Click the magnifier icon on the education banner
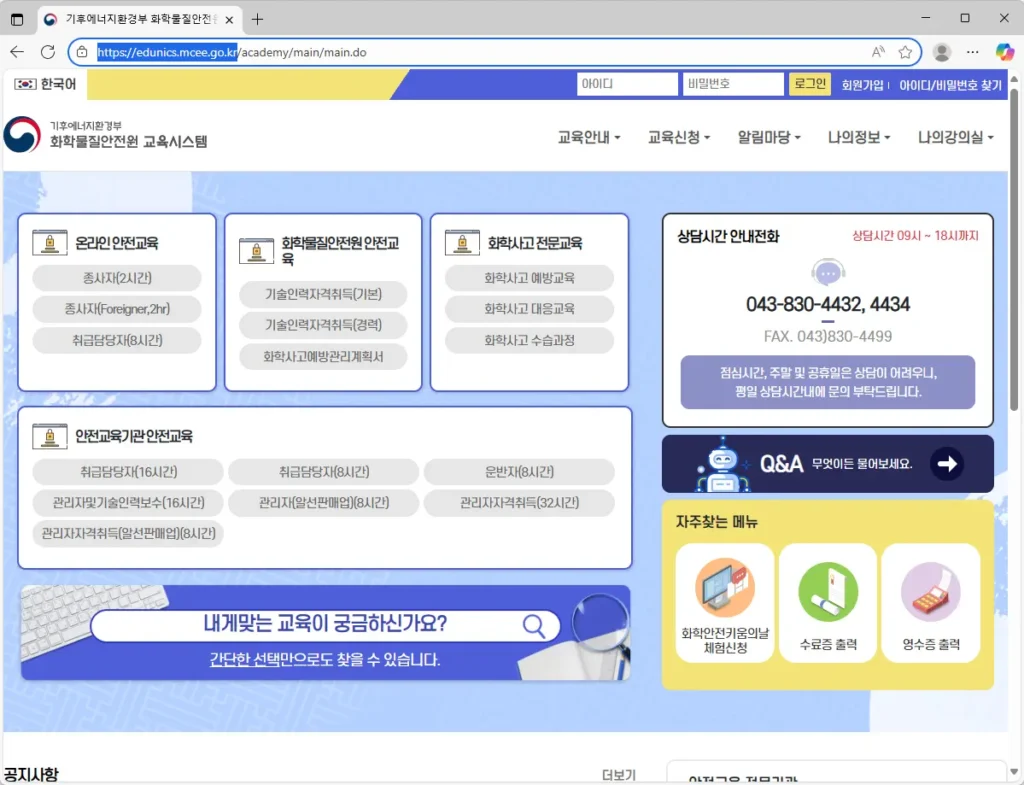The image size is (1024, 785). click(536, 625)
